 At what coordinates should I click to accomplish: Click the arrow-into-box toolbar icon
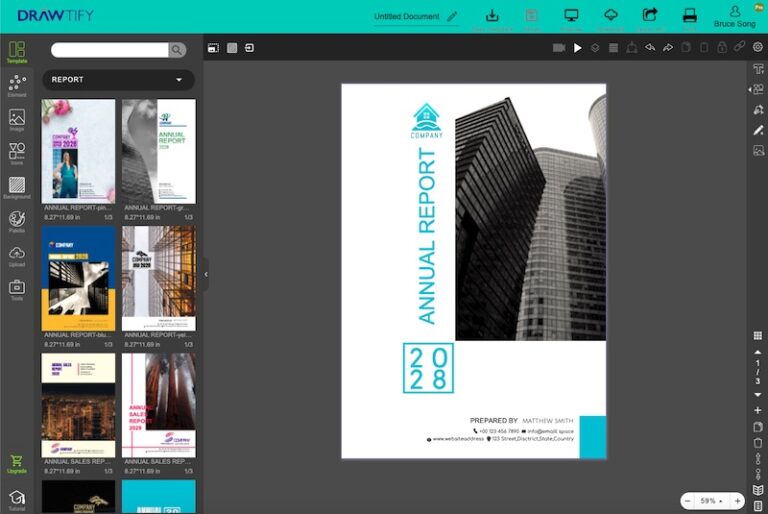pyautogui.click(x=250, y=48)
